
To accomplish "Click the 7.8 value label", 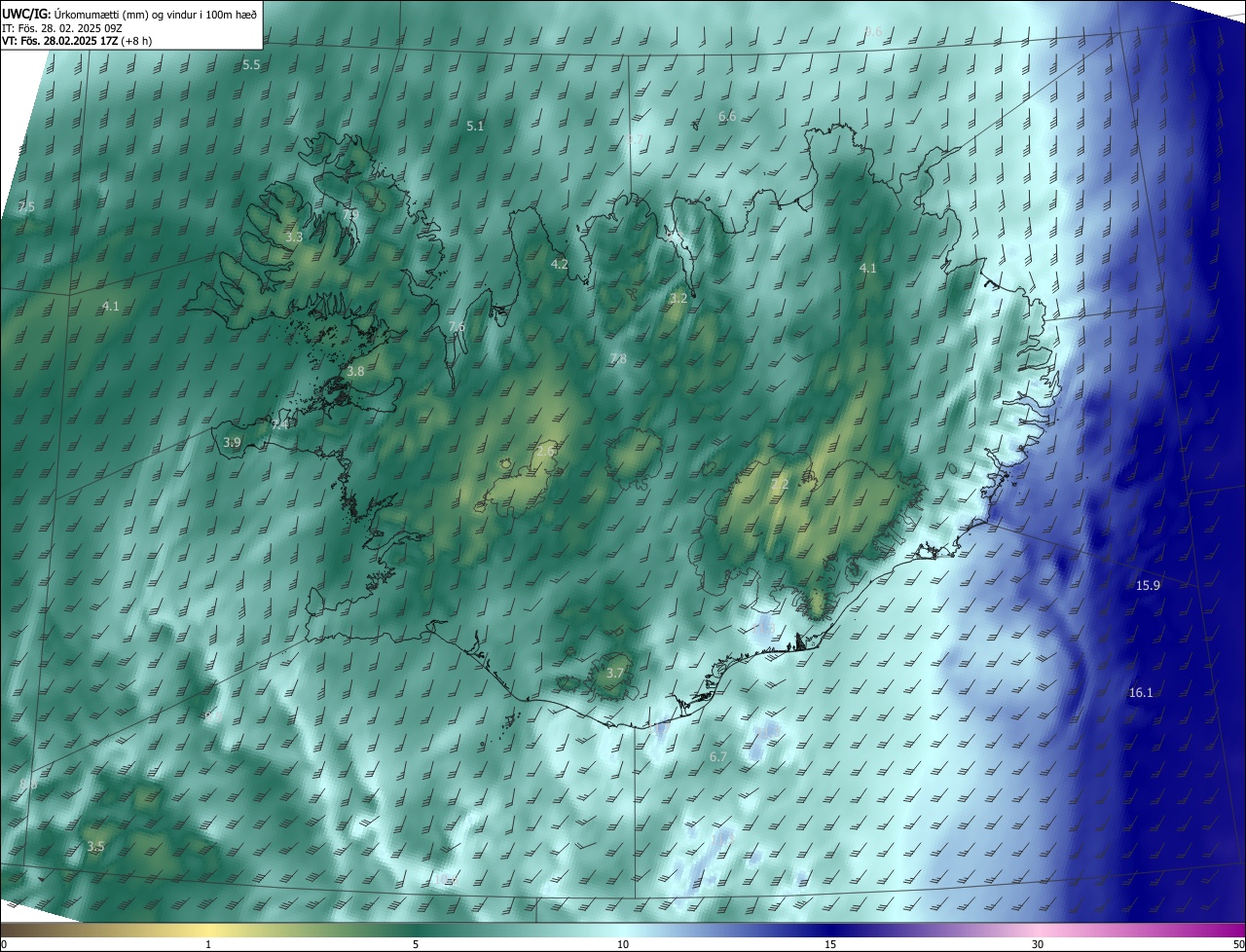I will pos(618,359).
